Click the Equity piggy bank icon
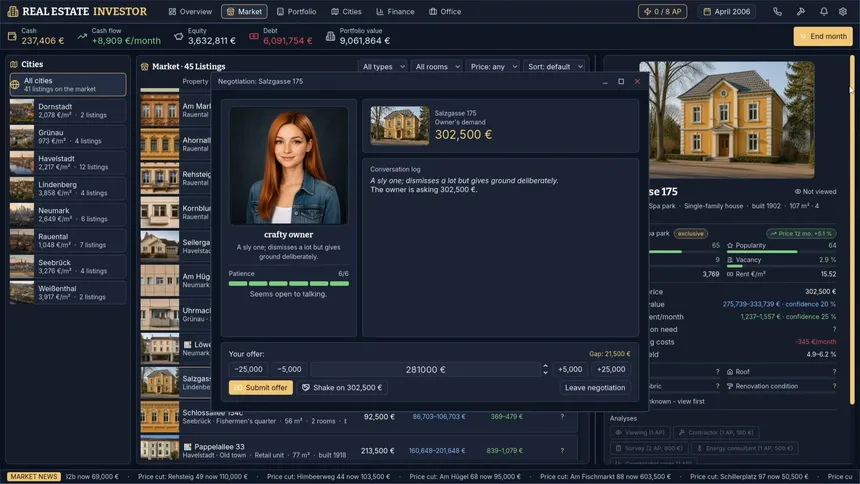This screenshot has width=860, height=484. coord(178,37)
